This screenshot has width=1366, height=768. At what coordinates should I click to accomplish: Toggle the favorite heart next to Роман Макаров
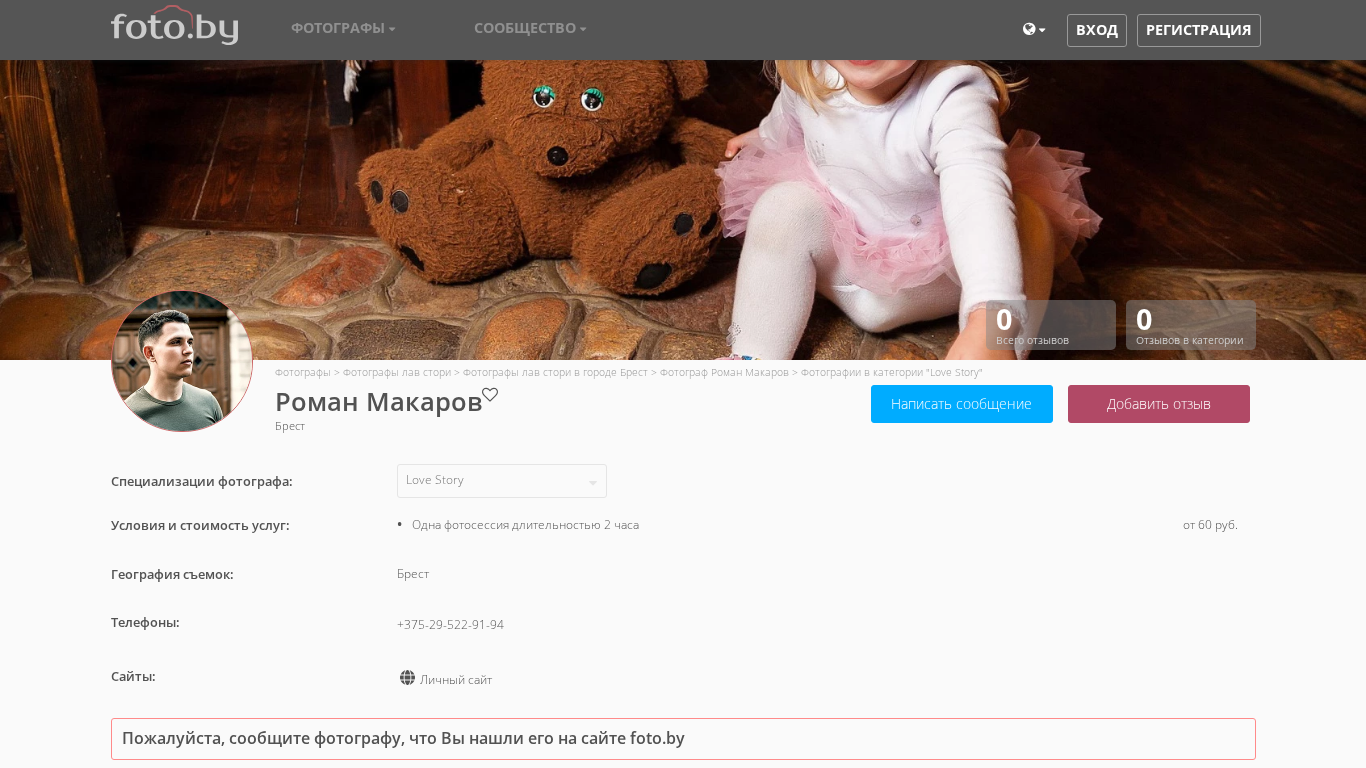(x=490, y=395)
